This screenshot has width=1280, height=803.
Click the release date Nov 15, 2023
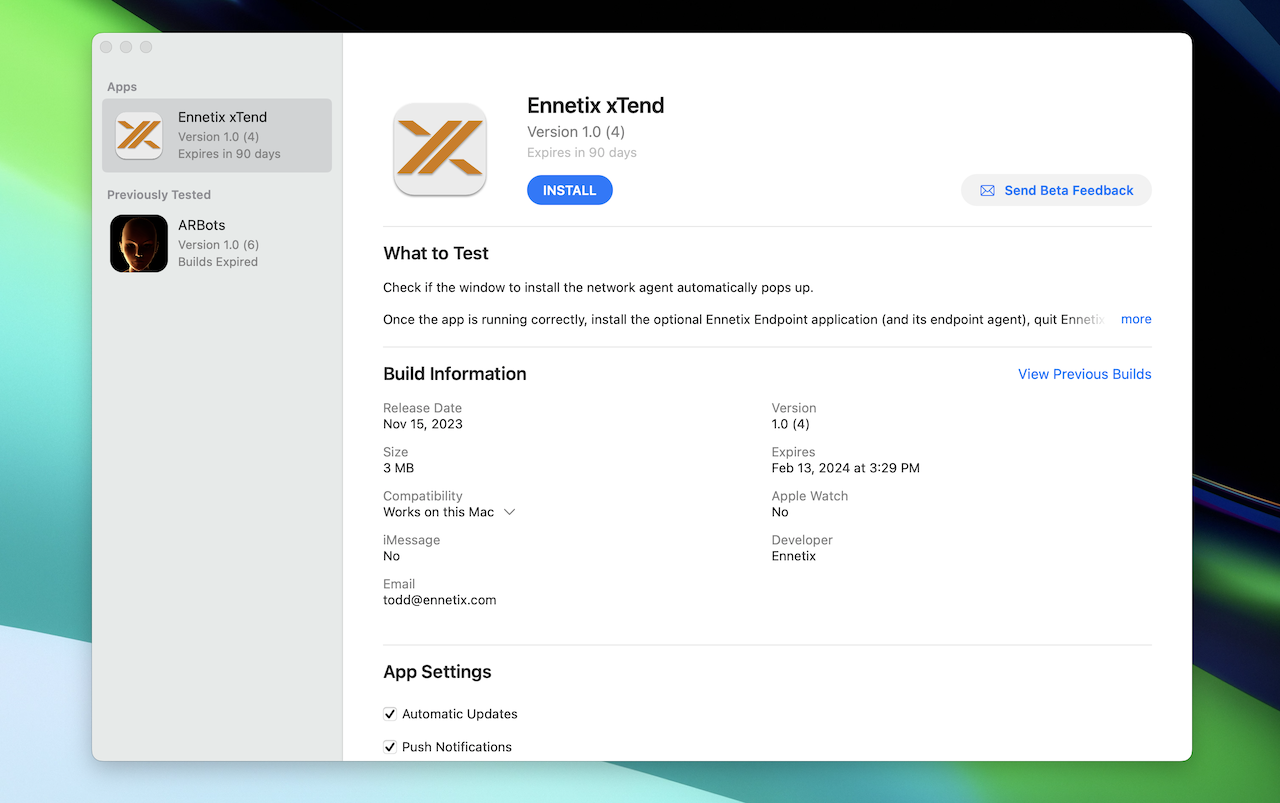coord(423,424)
